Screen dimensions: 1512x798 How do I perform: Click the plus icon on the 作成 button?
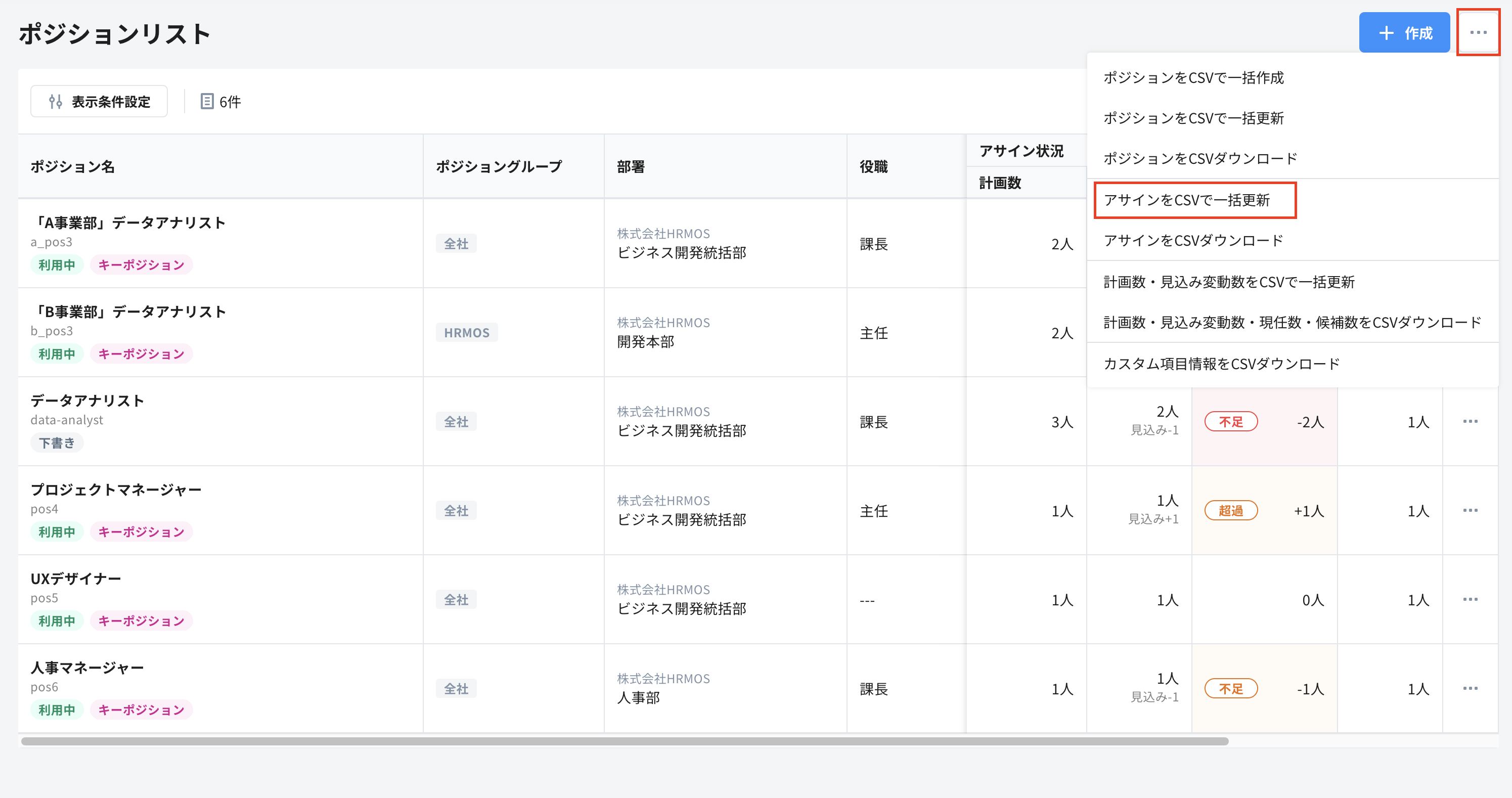pos(1387,32)
